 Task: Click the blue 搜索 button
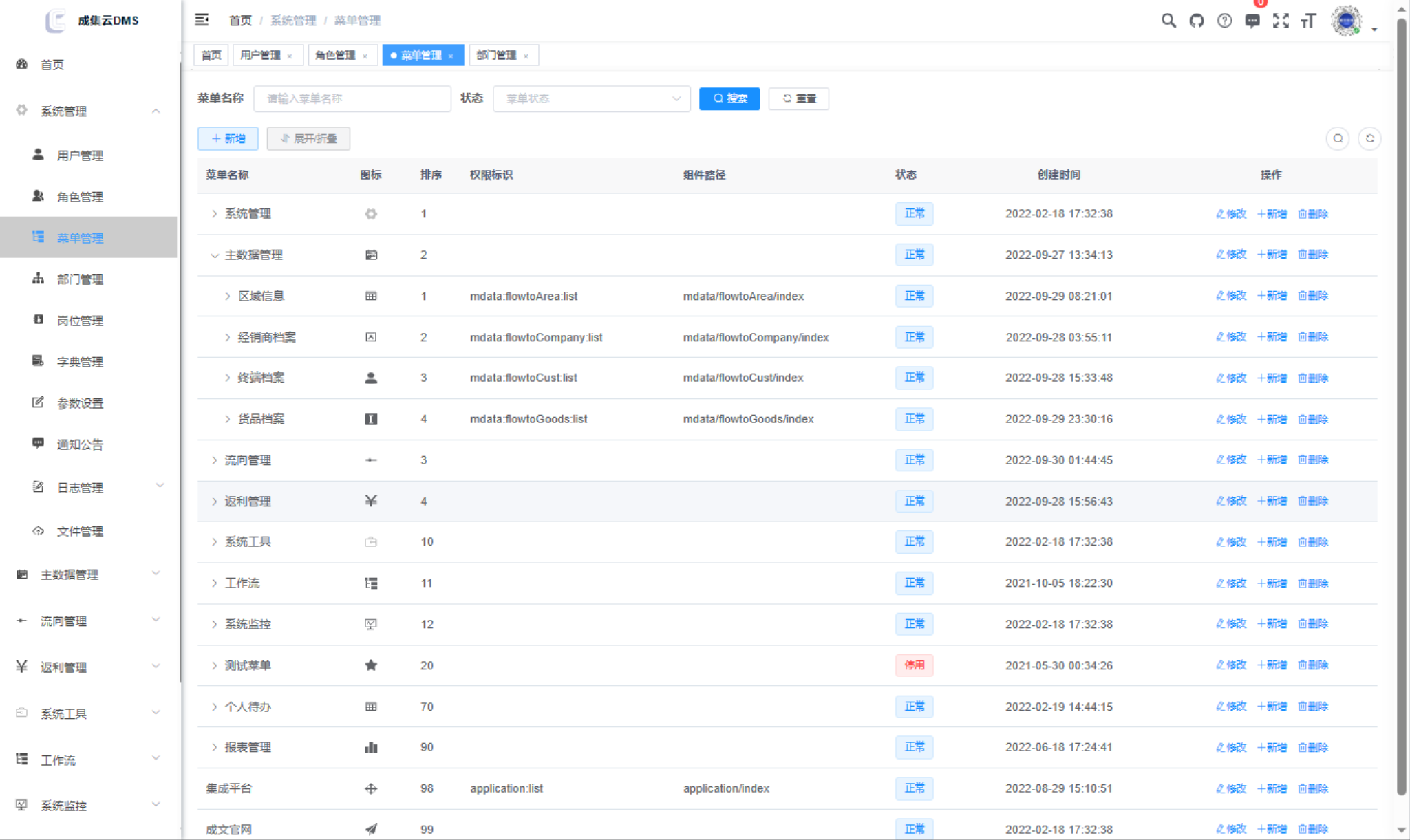click(x=729, y=98)
